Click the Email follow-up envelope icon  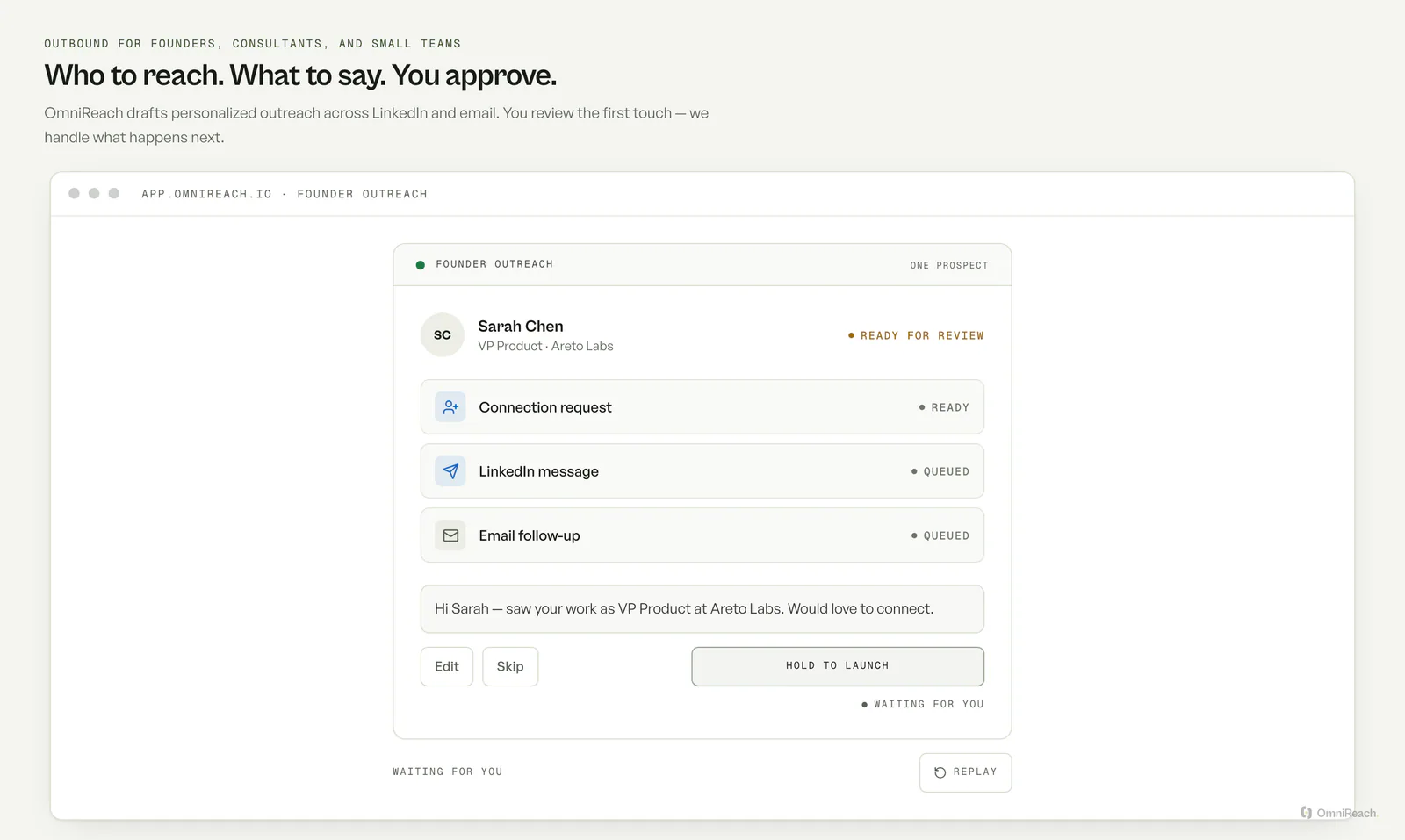coord(450,535)
